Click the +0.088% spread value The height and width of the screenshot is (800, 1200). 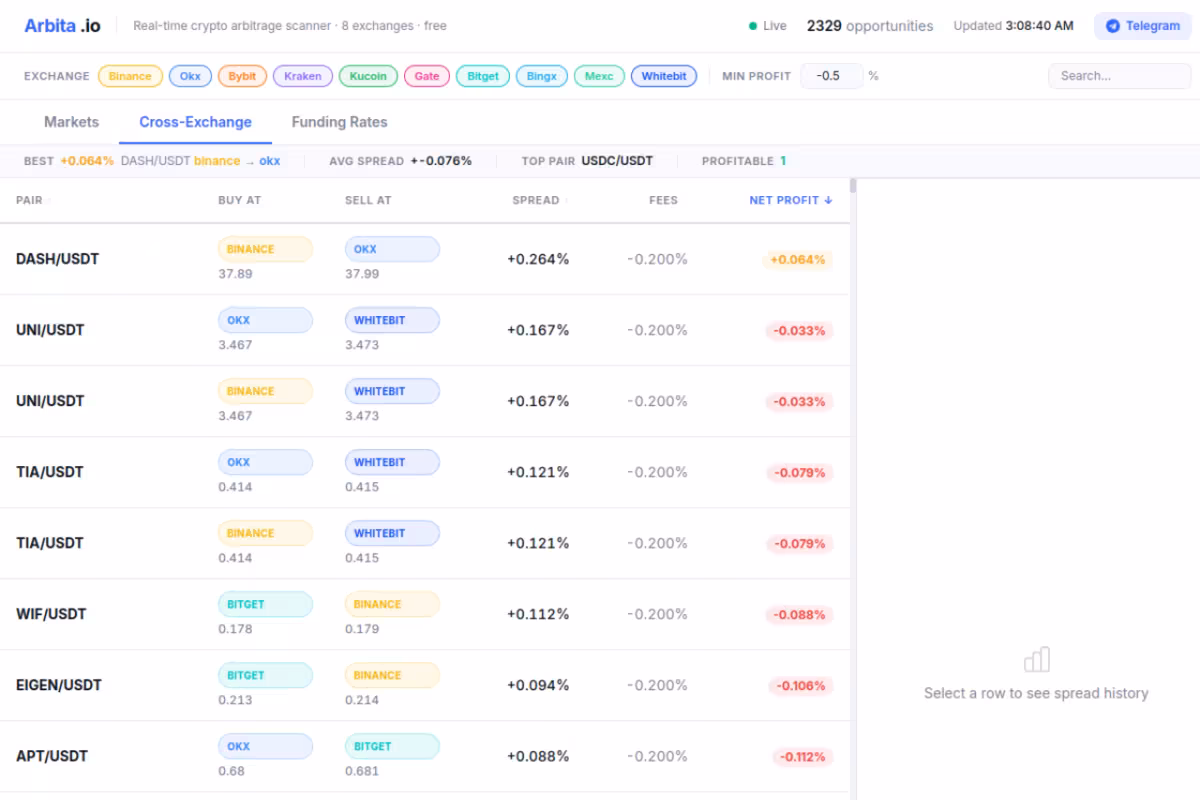(538, 756)
